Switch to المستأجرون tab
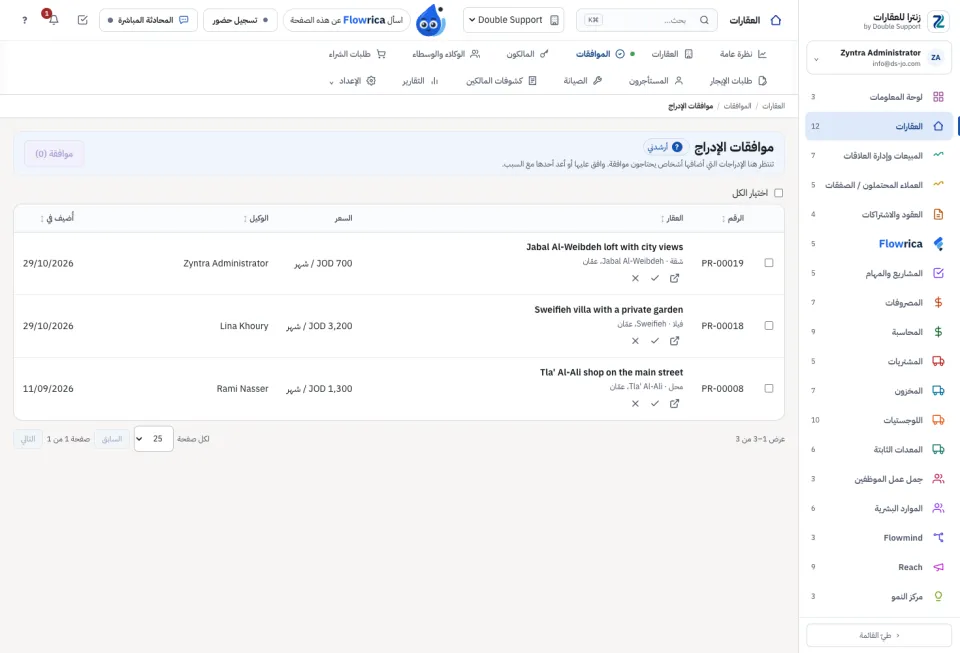Viewport: 960px width, 653px height. 655,81
